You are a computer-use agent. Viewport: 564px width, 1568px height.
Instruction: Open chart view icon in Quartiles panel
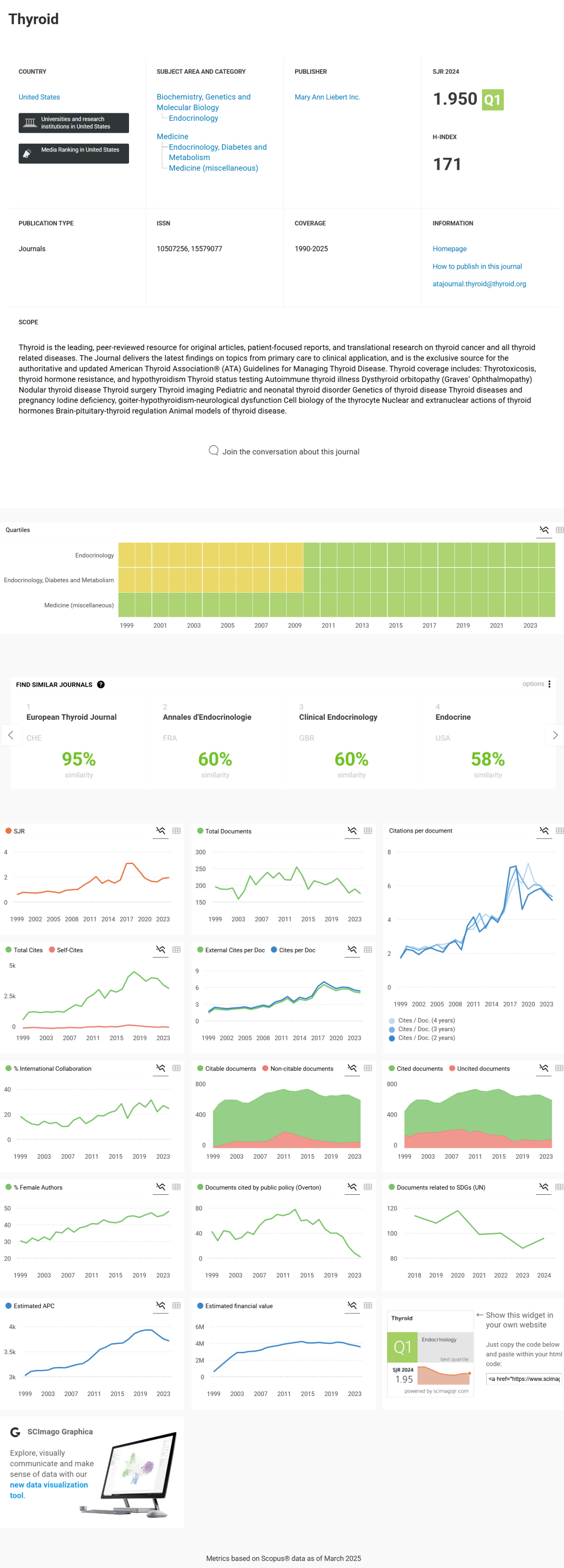(x=544, y=529)
